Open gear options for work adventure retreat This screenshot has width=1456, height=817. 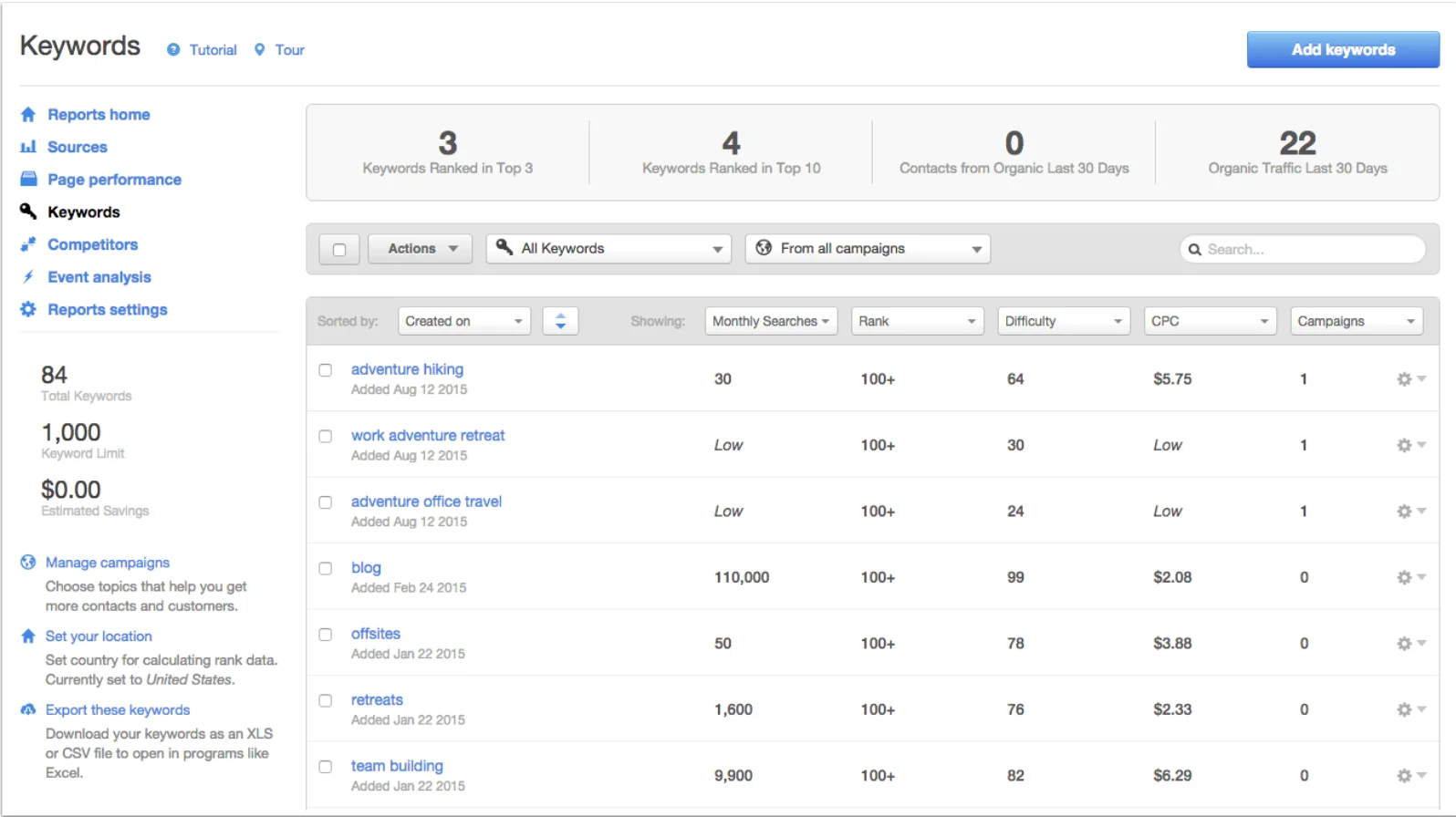(1410, 445)
